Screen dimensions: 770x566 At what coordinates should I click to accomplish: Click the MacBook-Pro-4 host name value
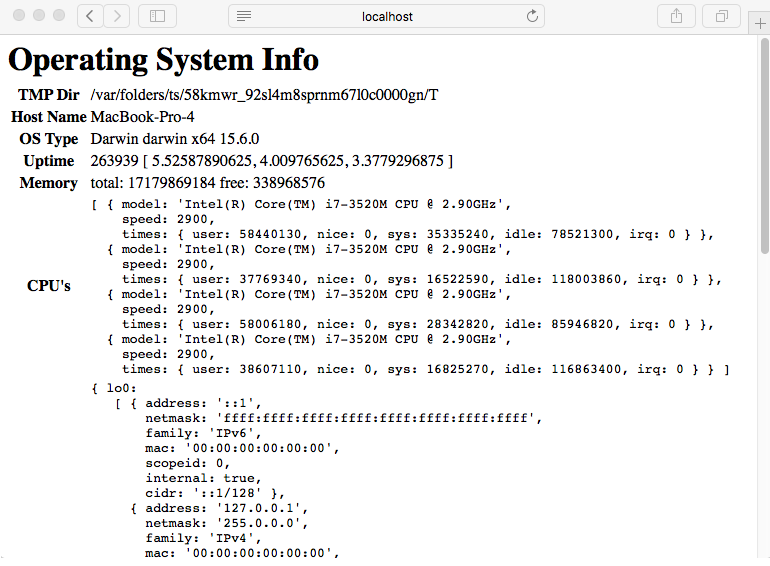click(x=142, y=117)
